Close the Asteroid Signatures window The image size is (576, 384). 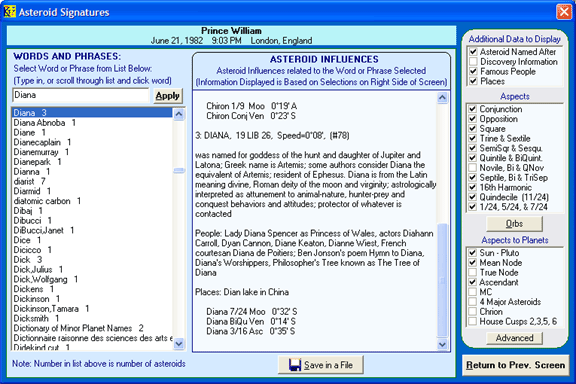click(564, 12)
